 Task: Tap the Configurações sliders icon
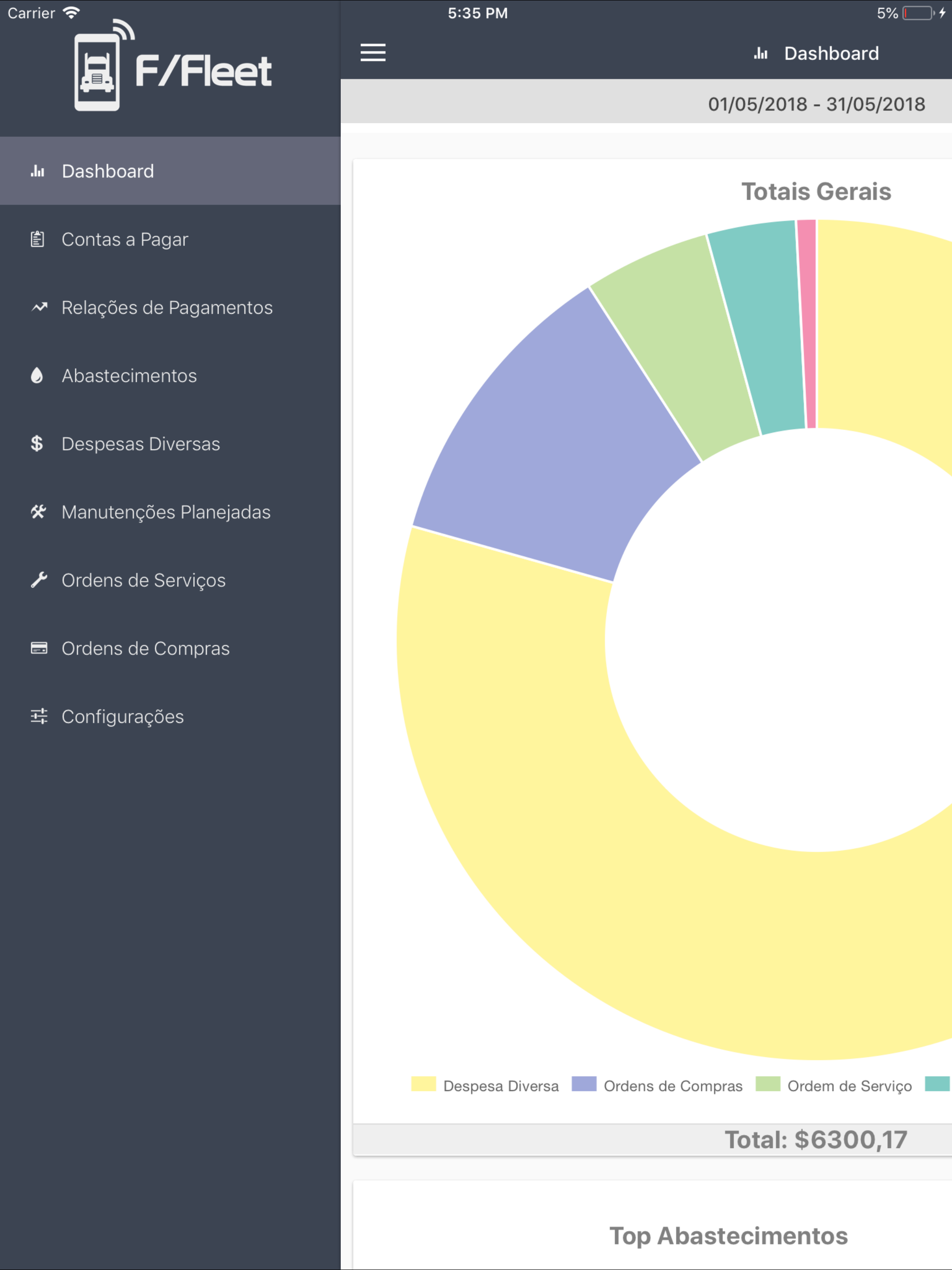coord(39,716)
